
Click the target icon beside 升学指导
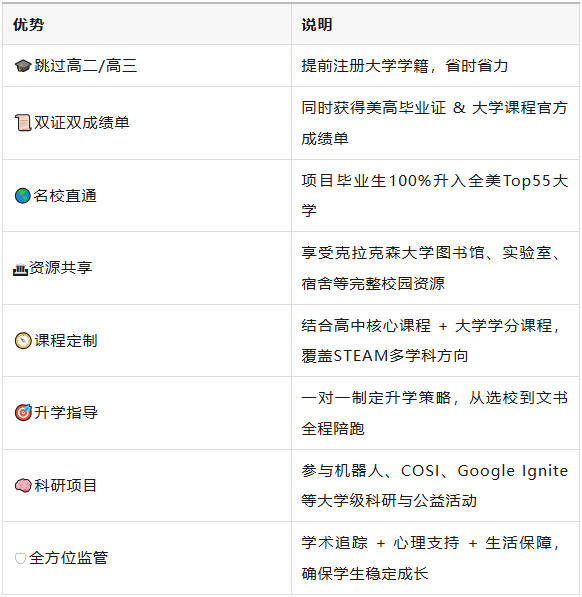pos(23,413)
